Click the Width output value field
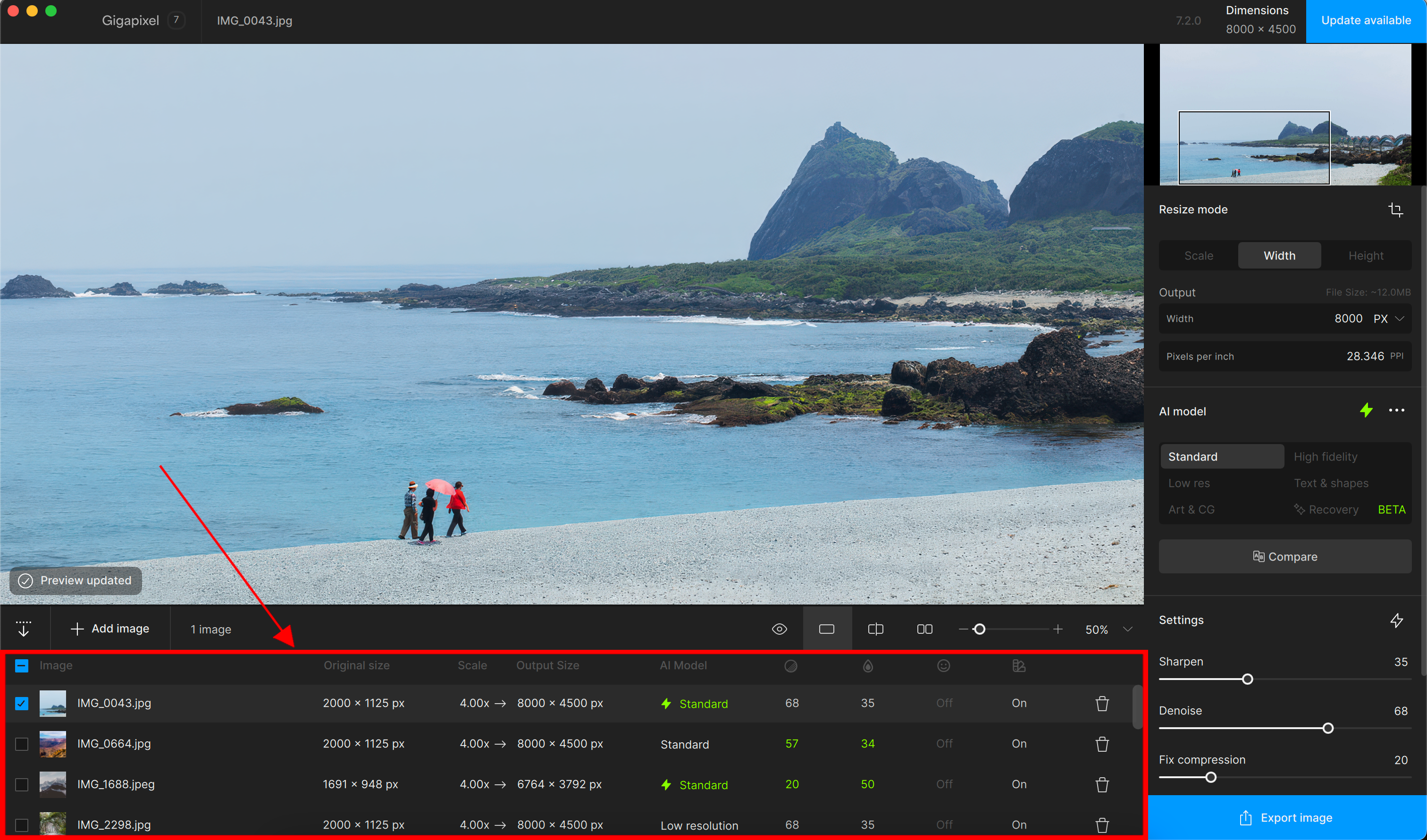This screenshot has width=1427, height=840. [x=1284, y=319]
